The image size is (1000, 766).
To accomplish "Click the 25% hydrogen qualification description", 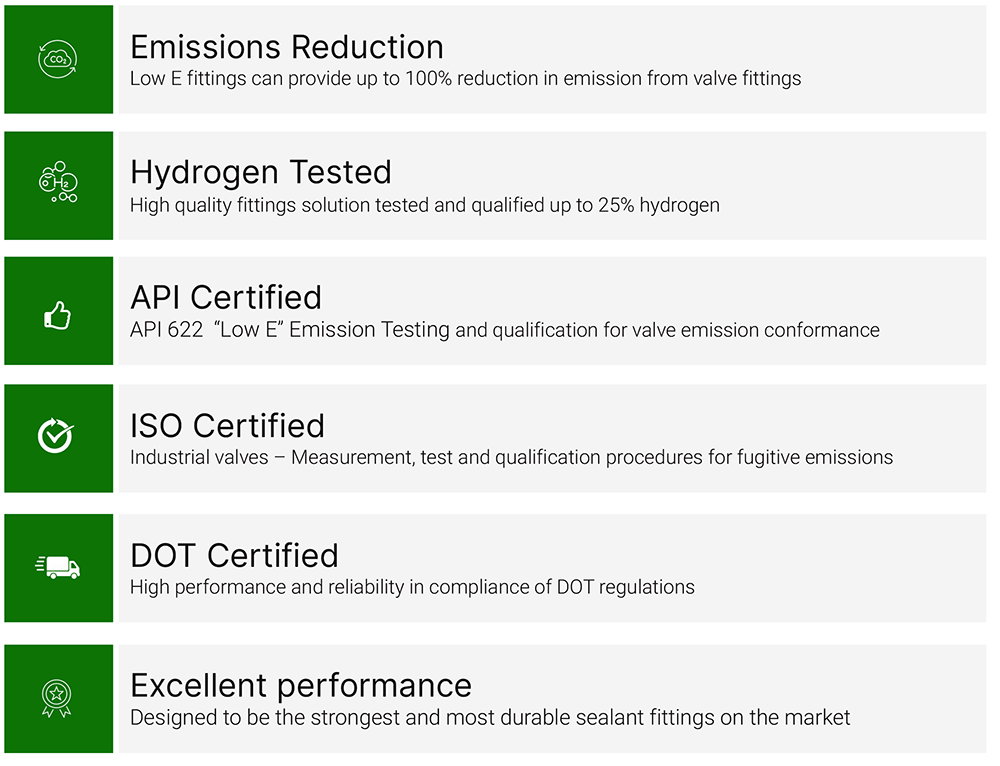I will (424, 206).
